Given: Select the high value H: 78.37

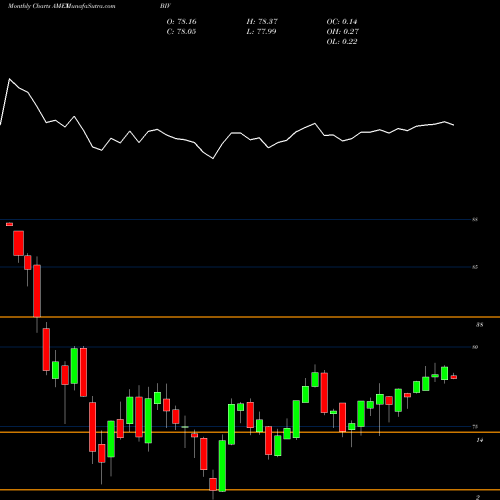Looking at the screenshot, I should pyautogui.click(x=262, y=21).
